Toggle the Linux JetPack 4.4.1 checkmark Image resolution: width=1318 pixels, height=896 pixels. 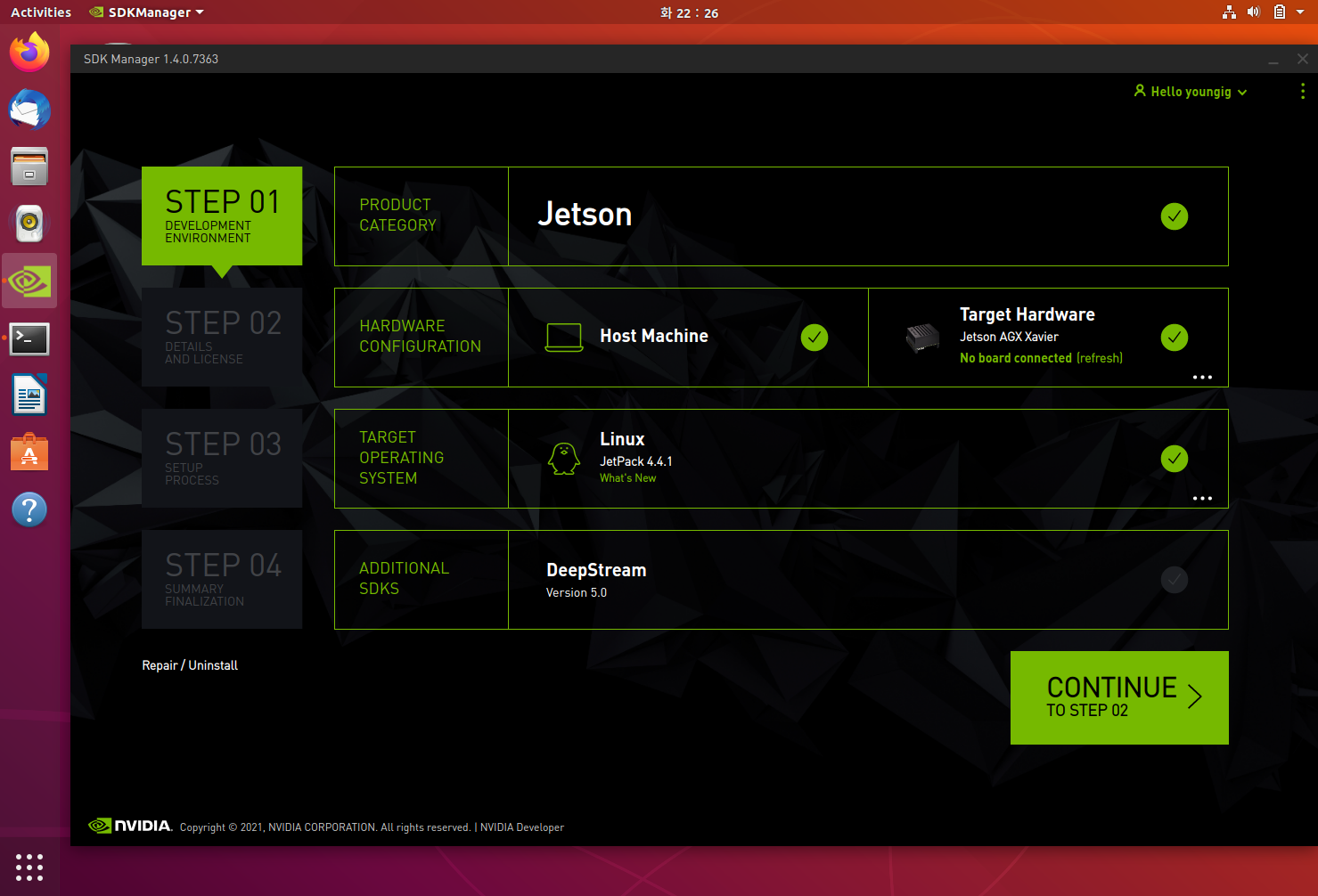(1175, 459)
